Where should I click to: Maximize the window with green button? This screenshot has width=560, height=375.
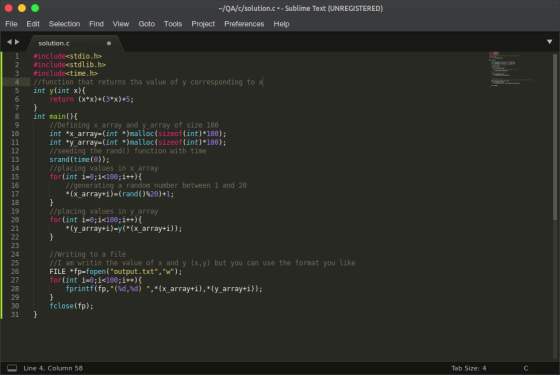point(35,8)
